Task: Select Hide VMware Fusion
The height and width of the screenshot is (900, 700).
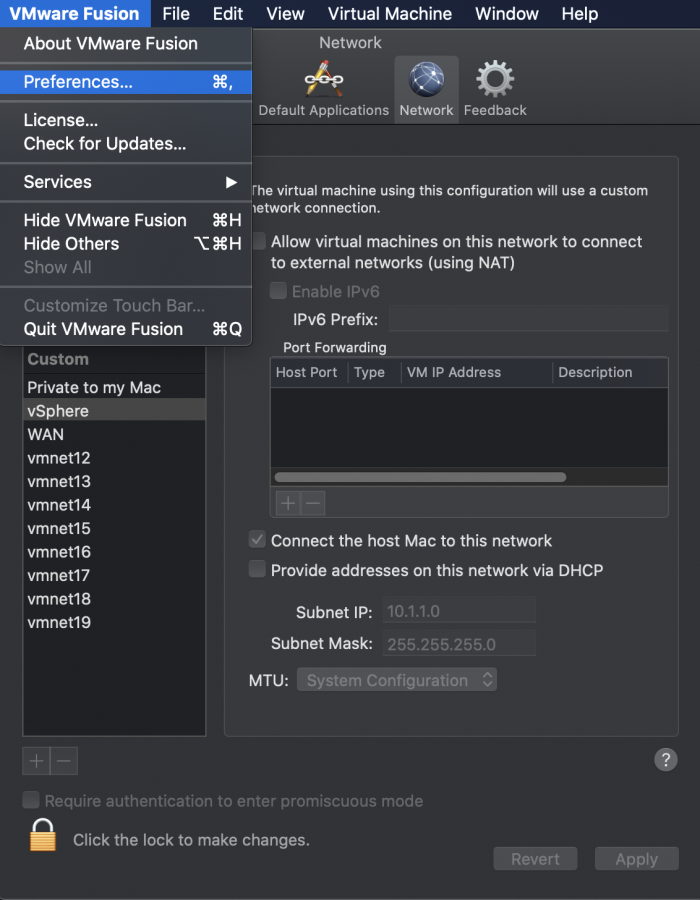Action: [126, 220]
